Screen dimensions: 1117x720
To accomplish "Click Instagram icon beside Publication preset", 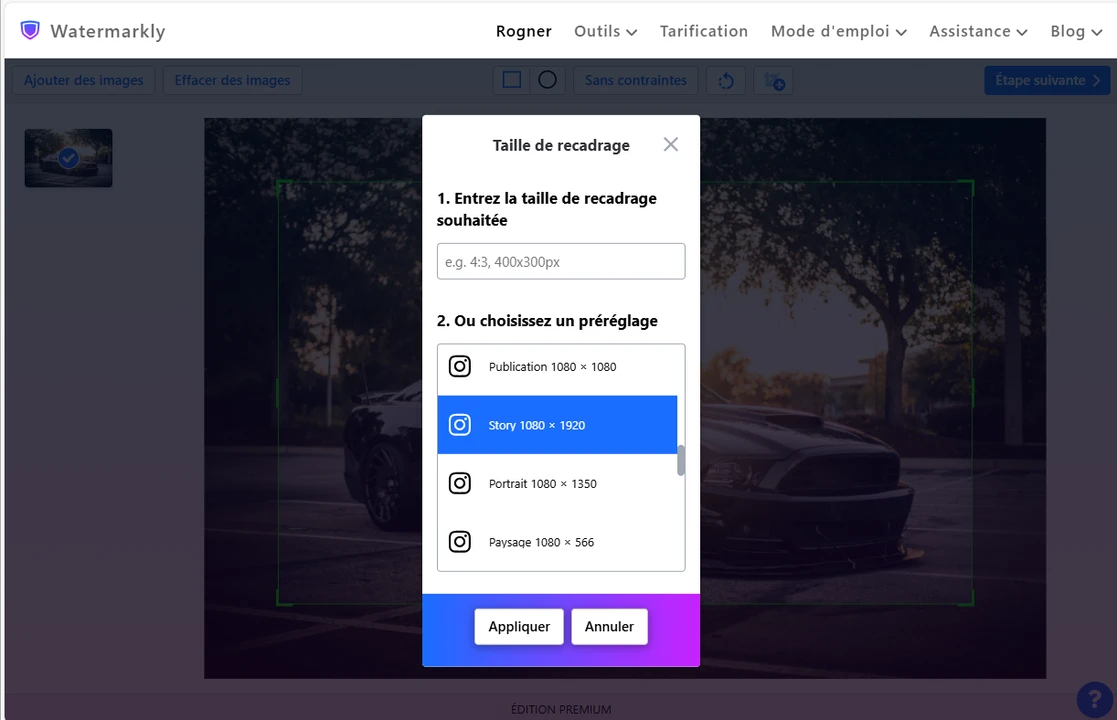I will [x=459, y=367].
